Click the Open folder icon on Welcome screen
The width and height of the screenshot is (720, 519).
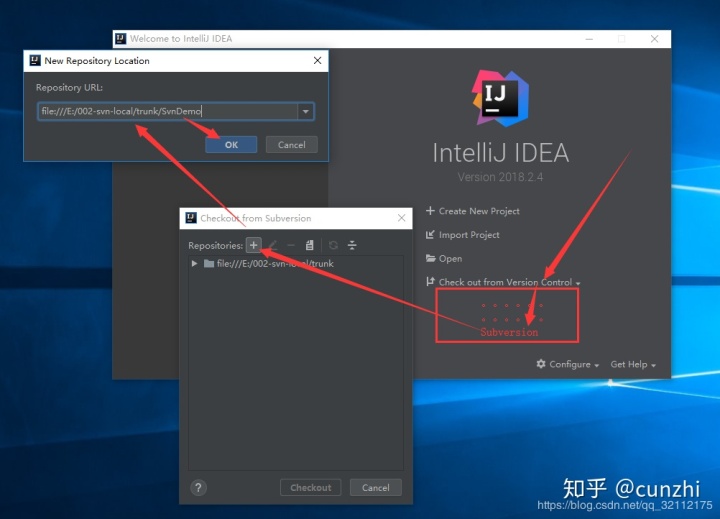point(430,258)
